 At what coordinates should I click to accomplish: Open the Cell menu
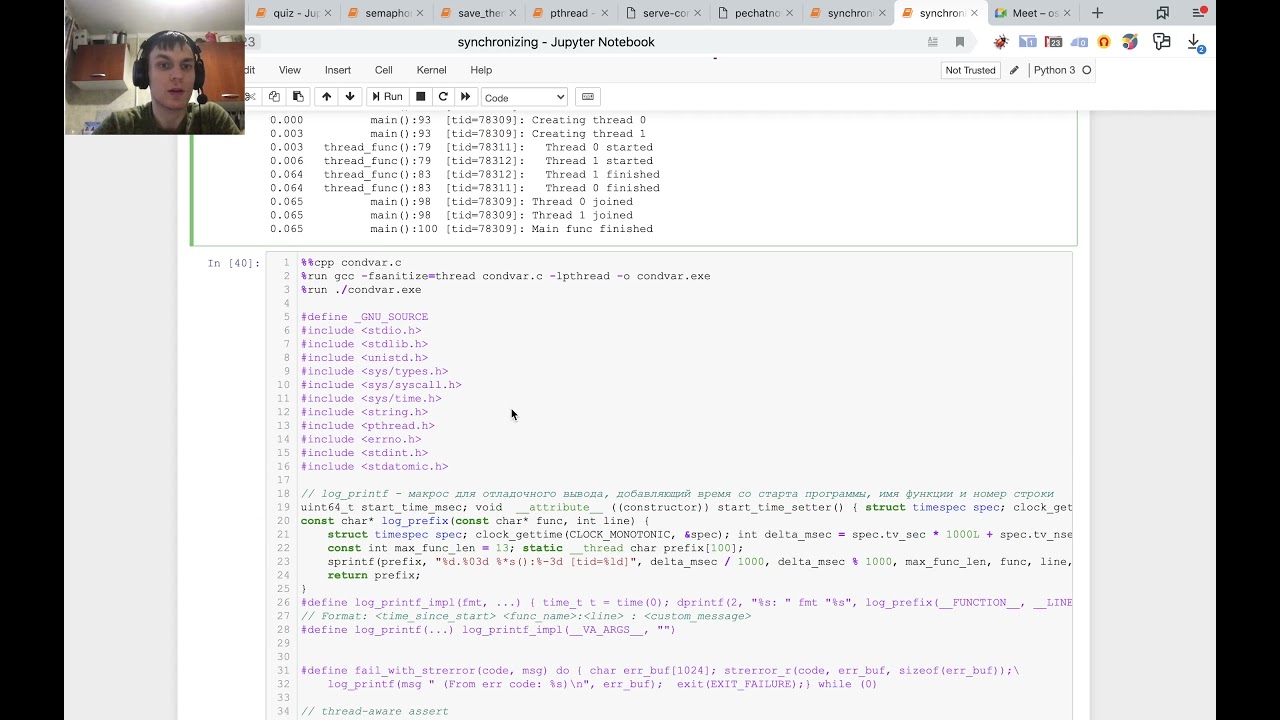click(x=384, y=70)
